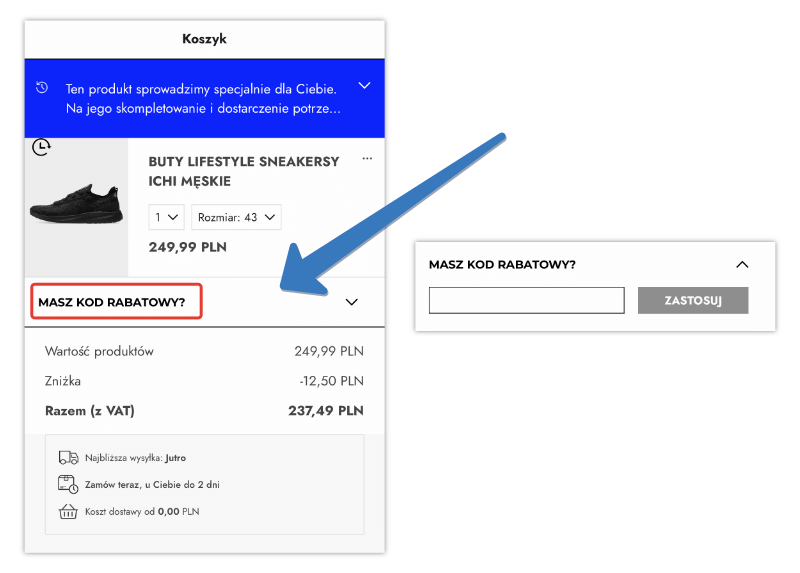Open the Rozmiar: 43 size dropdown
Viewport: 800px width, 573px height.
[236, 217]
